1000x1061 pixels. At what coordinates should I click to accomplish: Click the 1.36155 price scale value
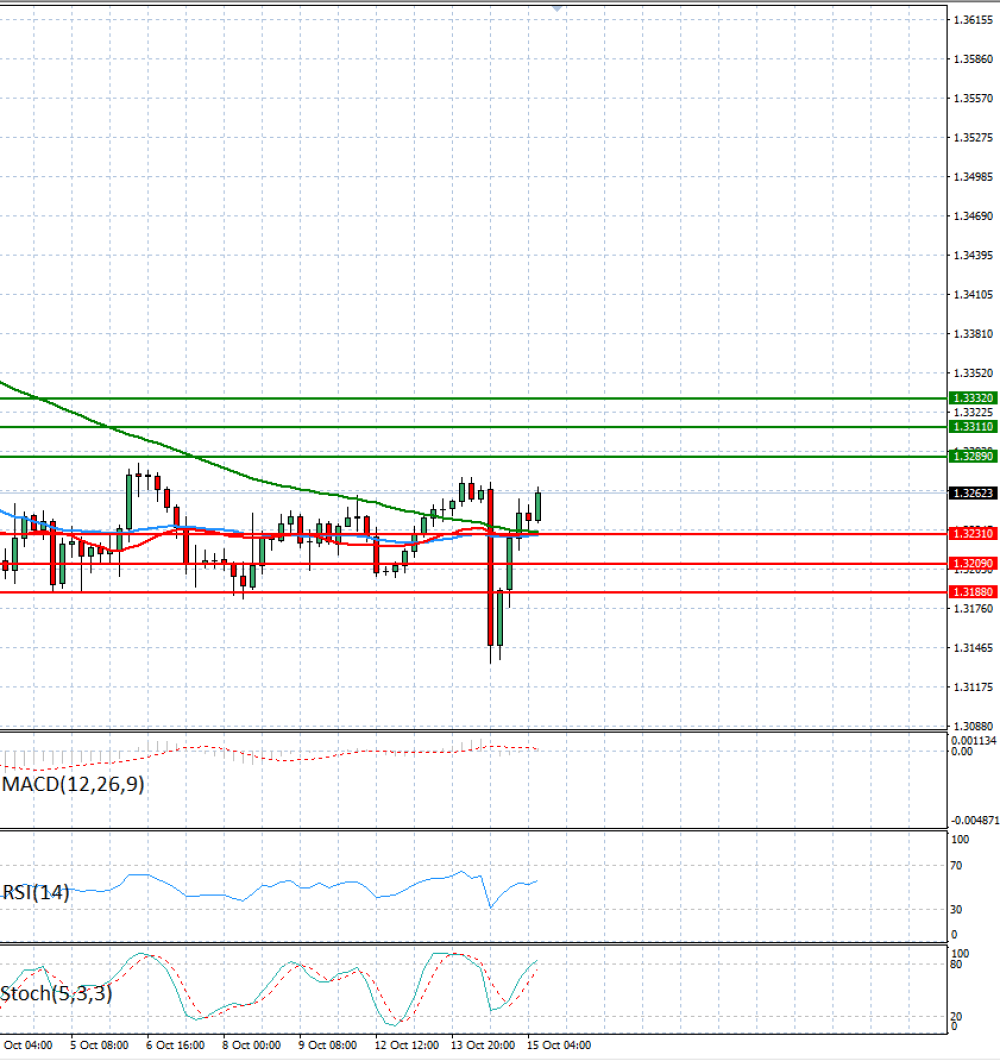(973, 20)
